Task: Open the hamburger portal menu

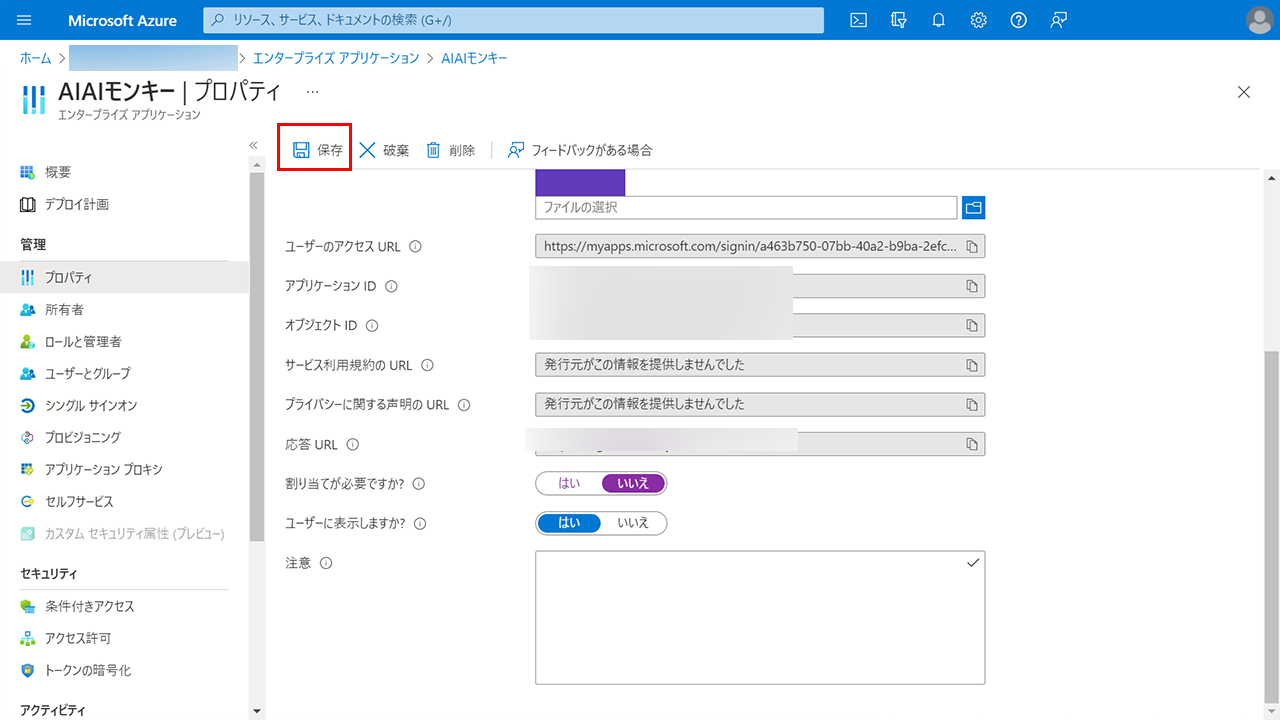Action: 25,20
